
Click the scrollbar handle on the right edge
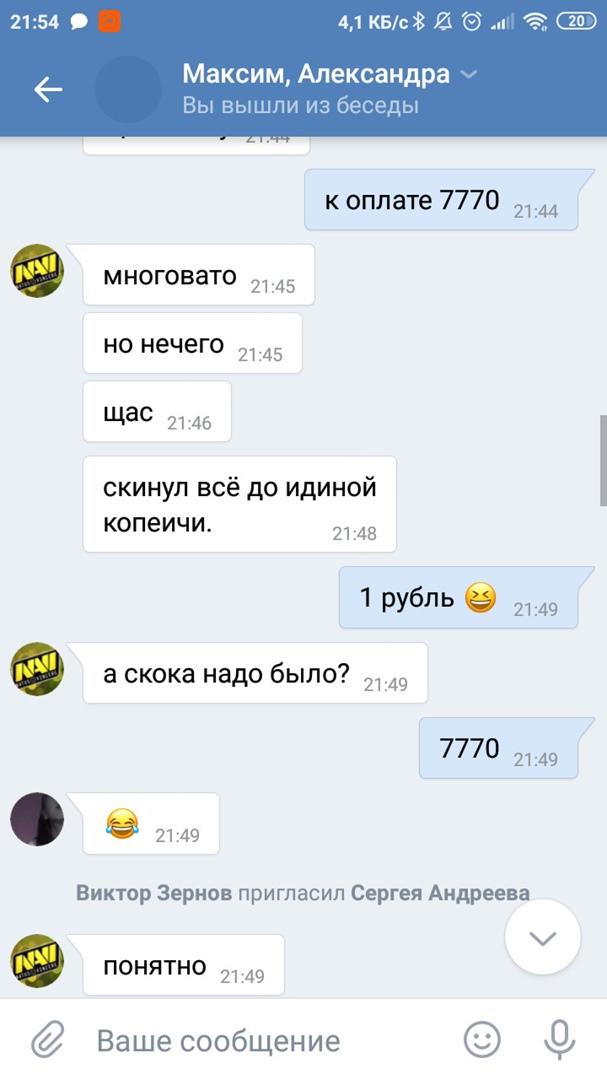[x=603, y=461]
